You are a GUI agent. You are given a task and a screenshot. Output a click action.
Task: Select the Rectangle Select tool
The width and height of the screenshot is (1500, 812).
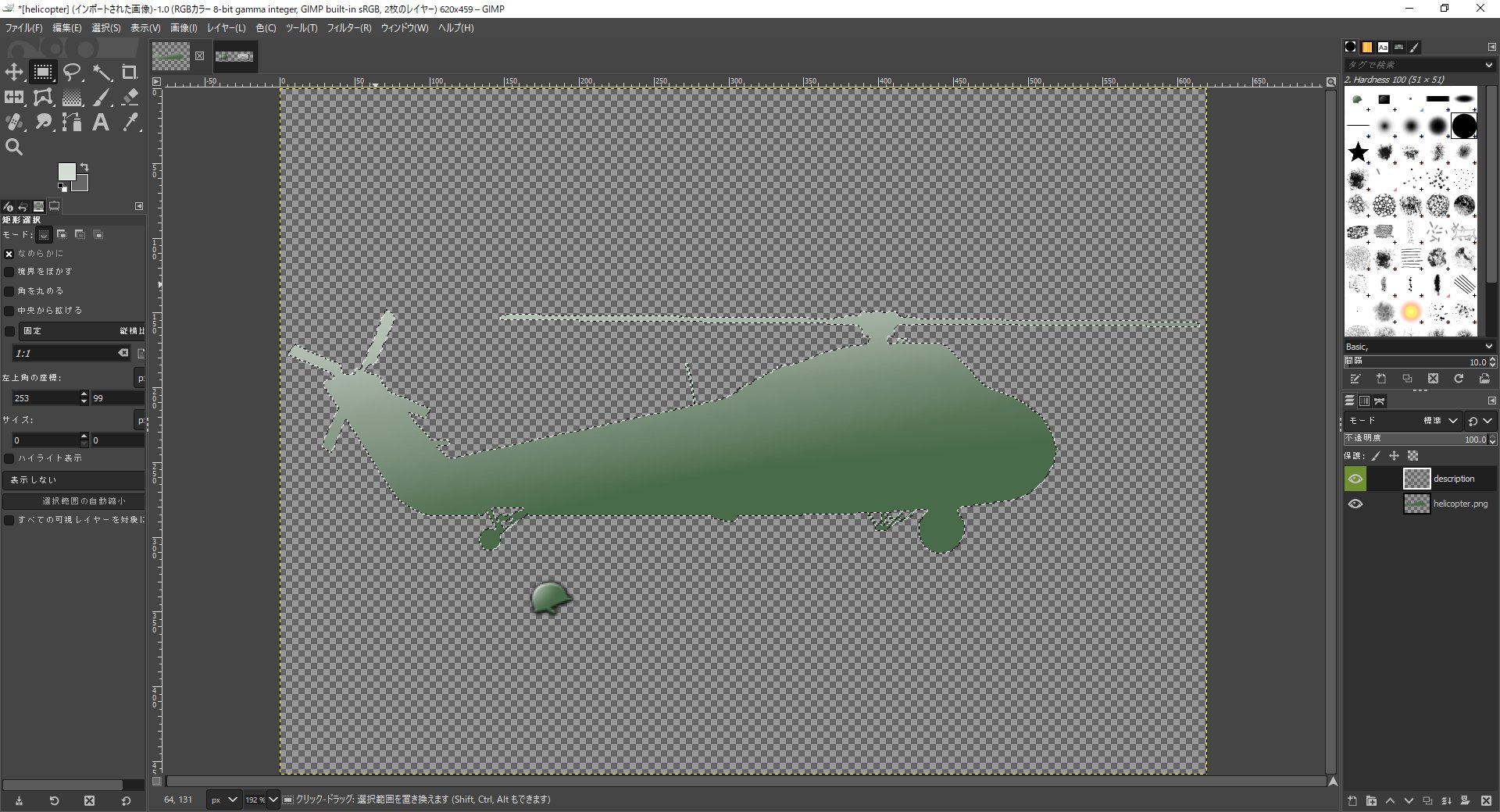coord(43,73)
